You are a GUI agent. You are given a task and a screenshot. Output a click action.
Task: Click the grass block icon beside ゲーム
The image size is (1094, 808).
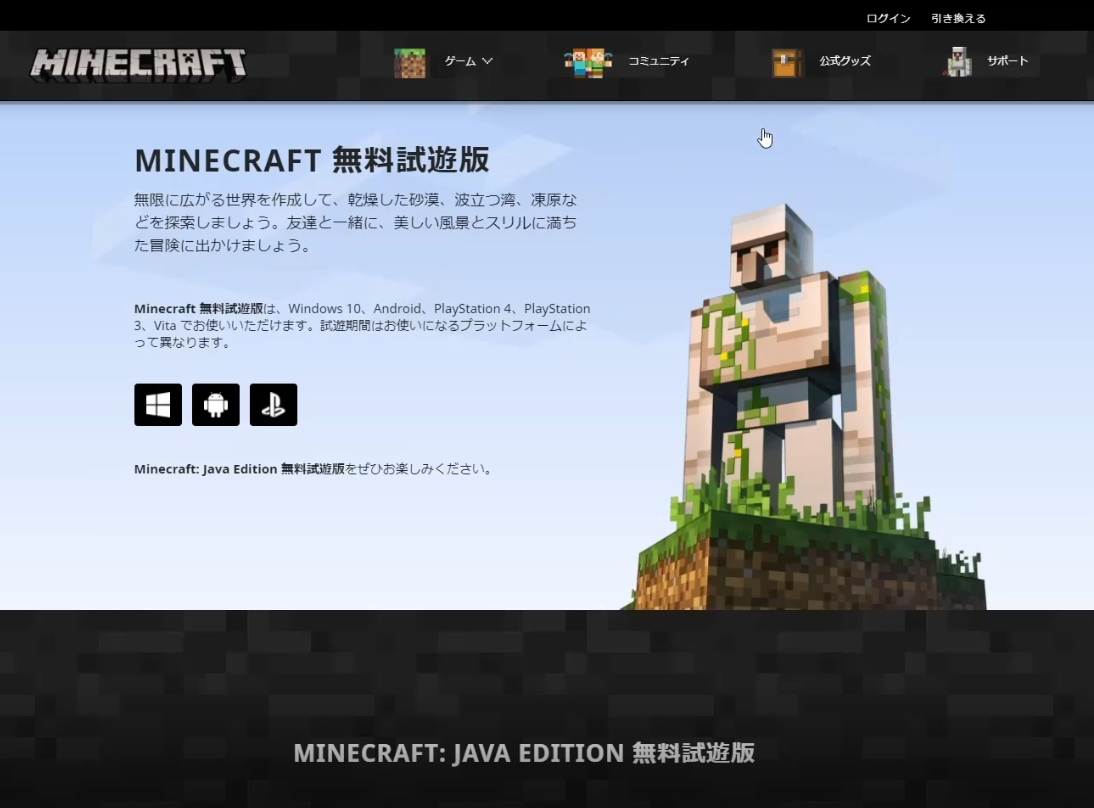click(x=410, y=63)
